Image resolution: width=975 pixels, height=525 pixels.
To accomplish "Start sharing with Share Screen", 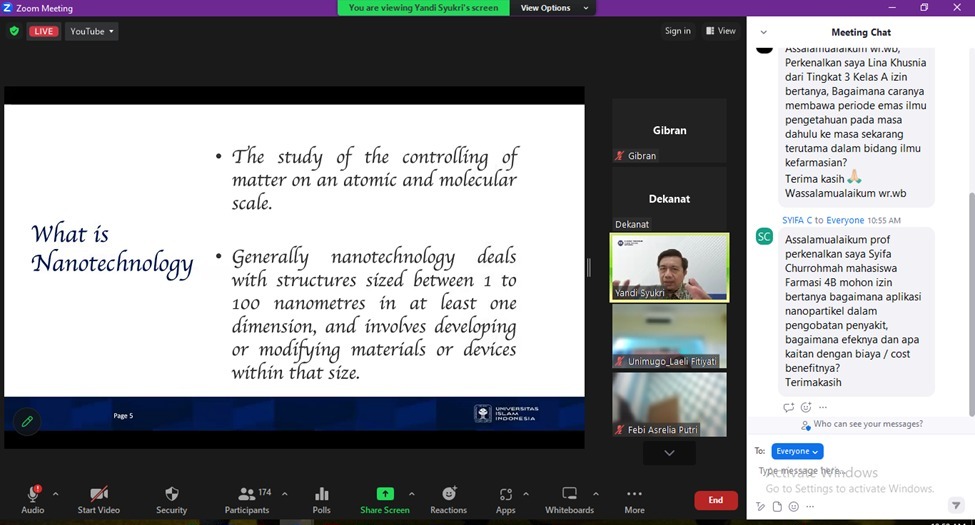I will (385, 499).
